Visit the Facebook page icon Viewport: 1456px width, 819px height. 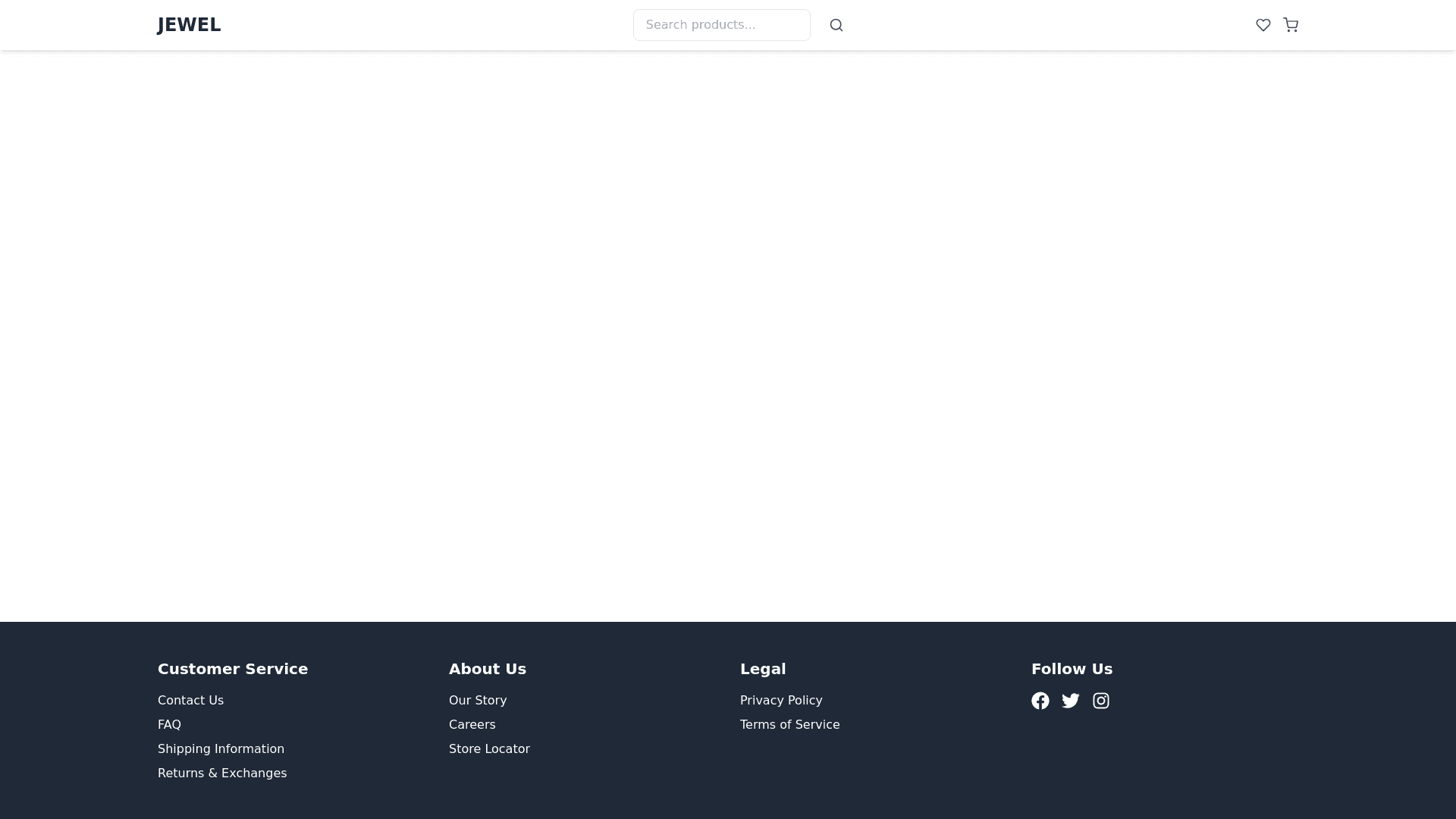point(1040,701)
